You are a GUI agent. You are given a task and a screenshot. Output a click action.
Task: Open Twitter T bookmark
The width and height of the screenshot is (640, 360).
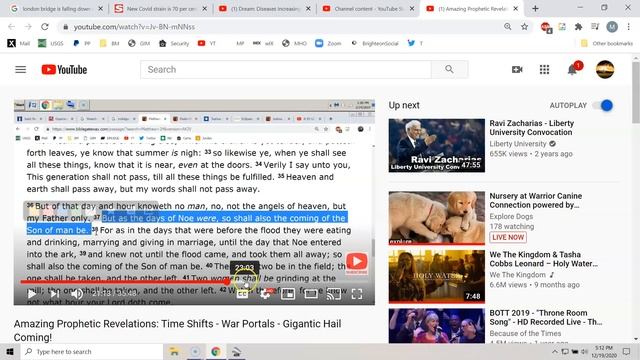pyautogui.click(x=415, y=43)
